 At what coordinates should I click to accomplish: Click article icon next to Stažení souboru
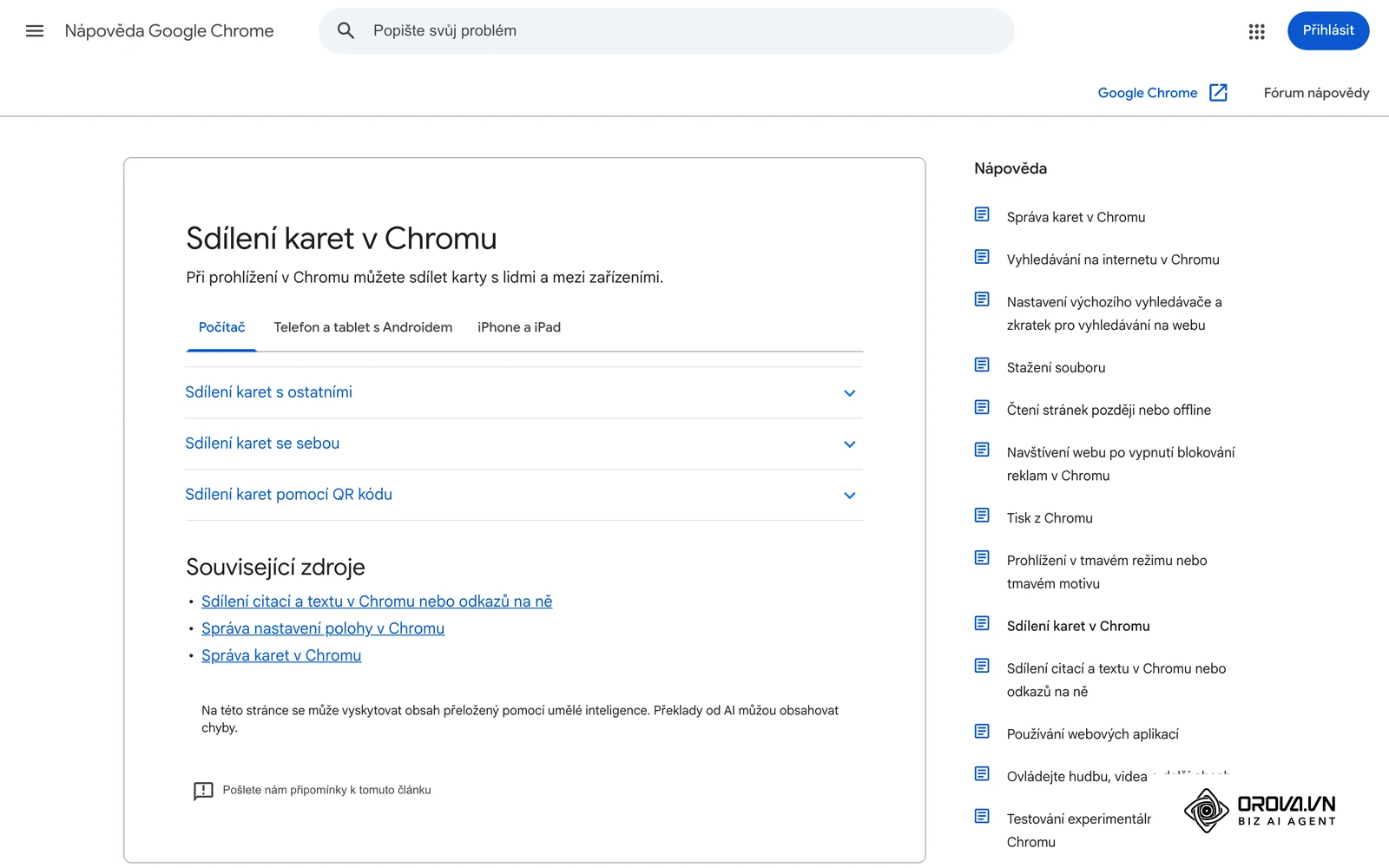pos(982,365)
